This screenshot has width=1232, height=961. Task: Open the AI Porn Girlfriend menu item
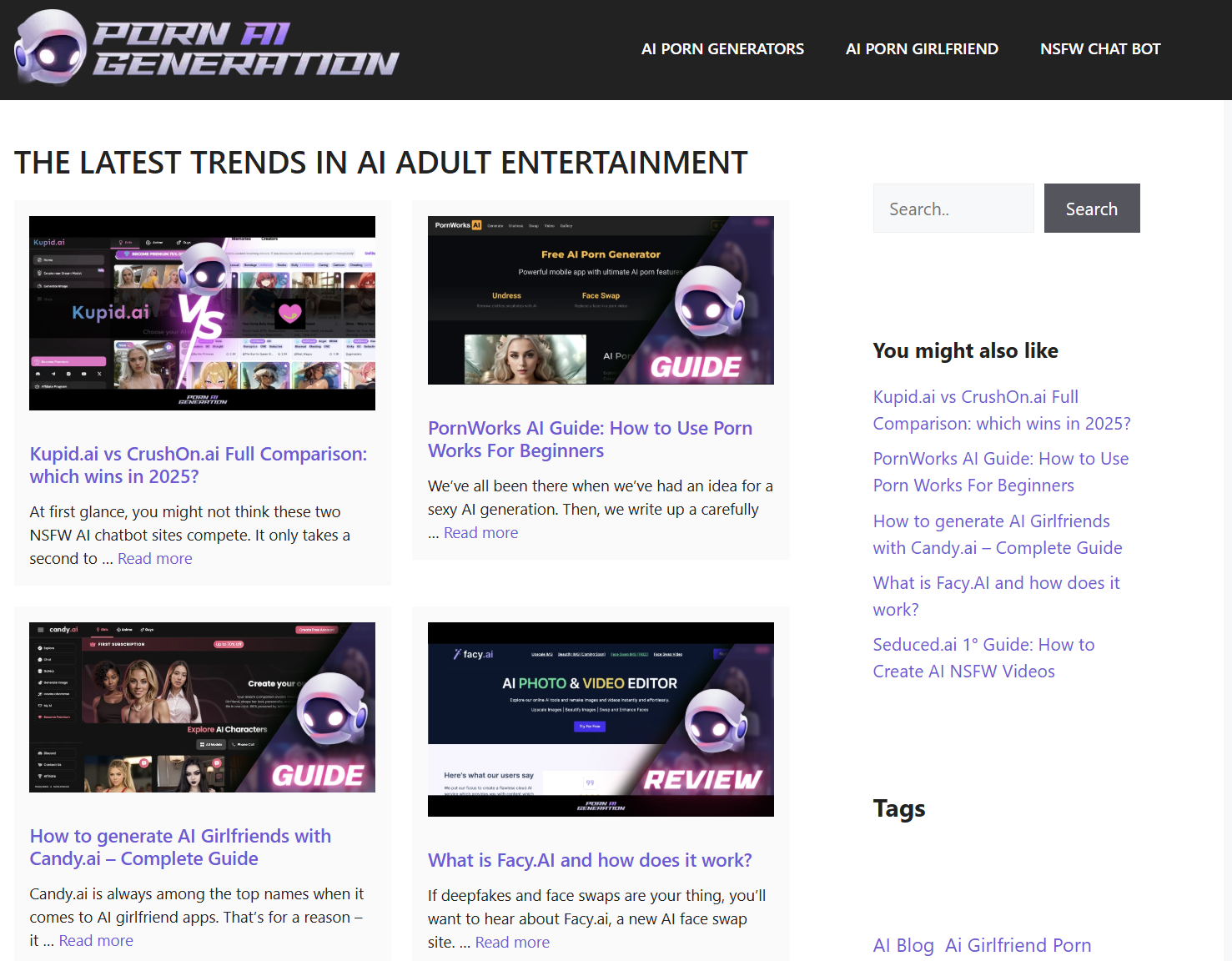pyautogui.click(x=922, y=49)
